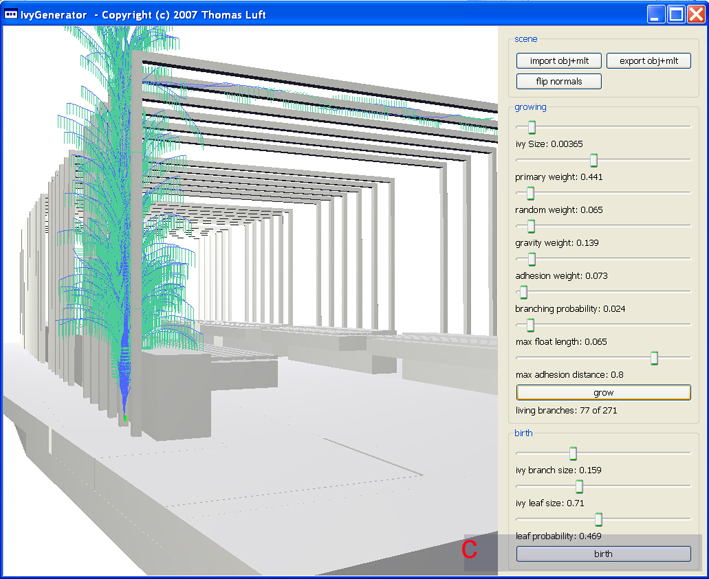
Task: Click the import obj+mtl button
Action: (559, 61)
